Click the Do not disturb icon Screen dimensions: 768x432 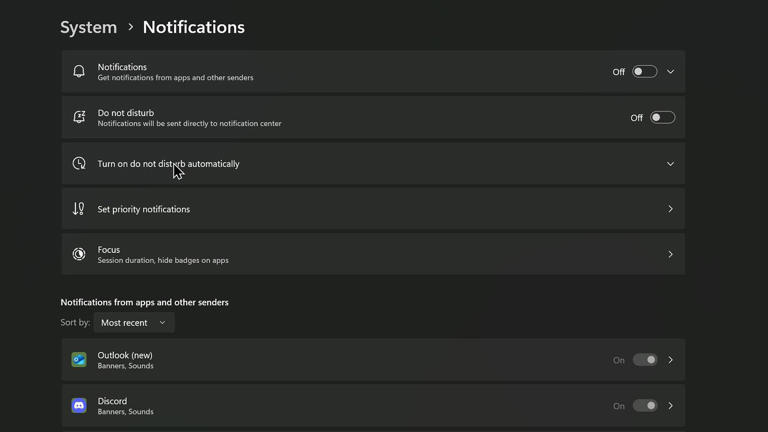(x=79, y=118)
